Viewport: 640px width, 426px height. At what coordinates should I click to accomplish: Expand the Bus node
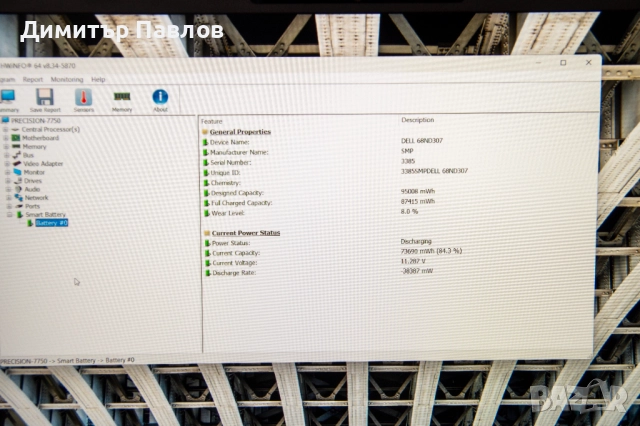click(x=7, y=155)
